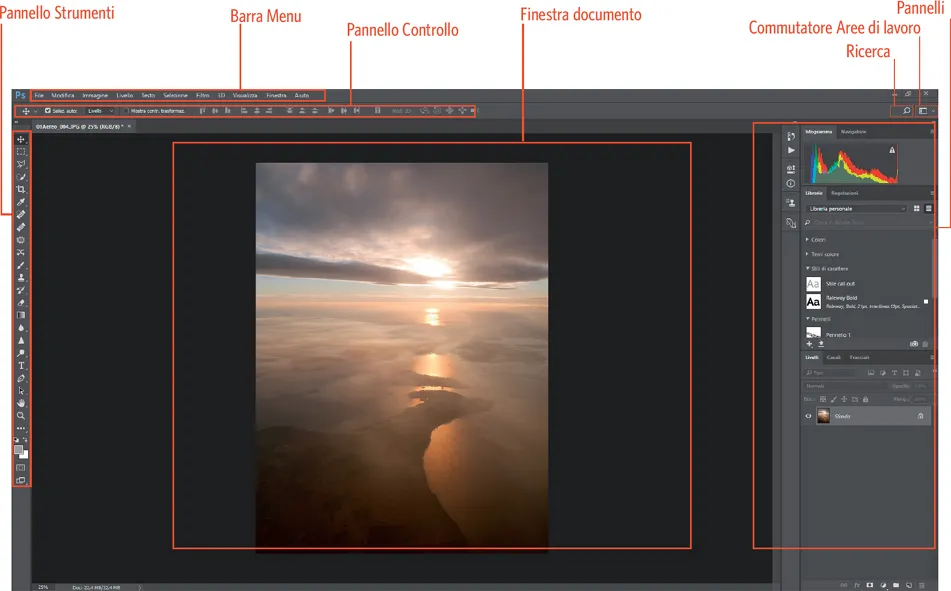951x591 pixels.
Task: Enable 'Mostra contr. trasformaz.' checkbox
Action: coord(126,111)
